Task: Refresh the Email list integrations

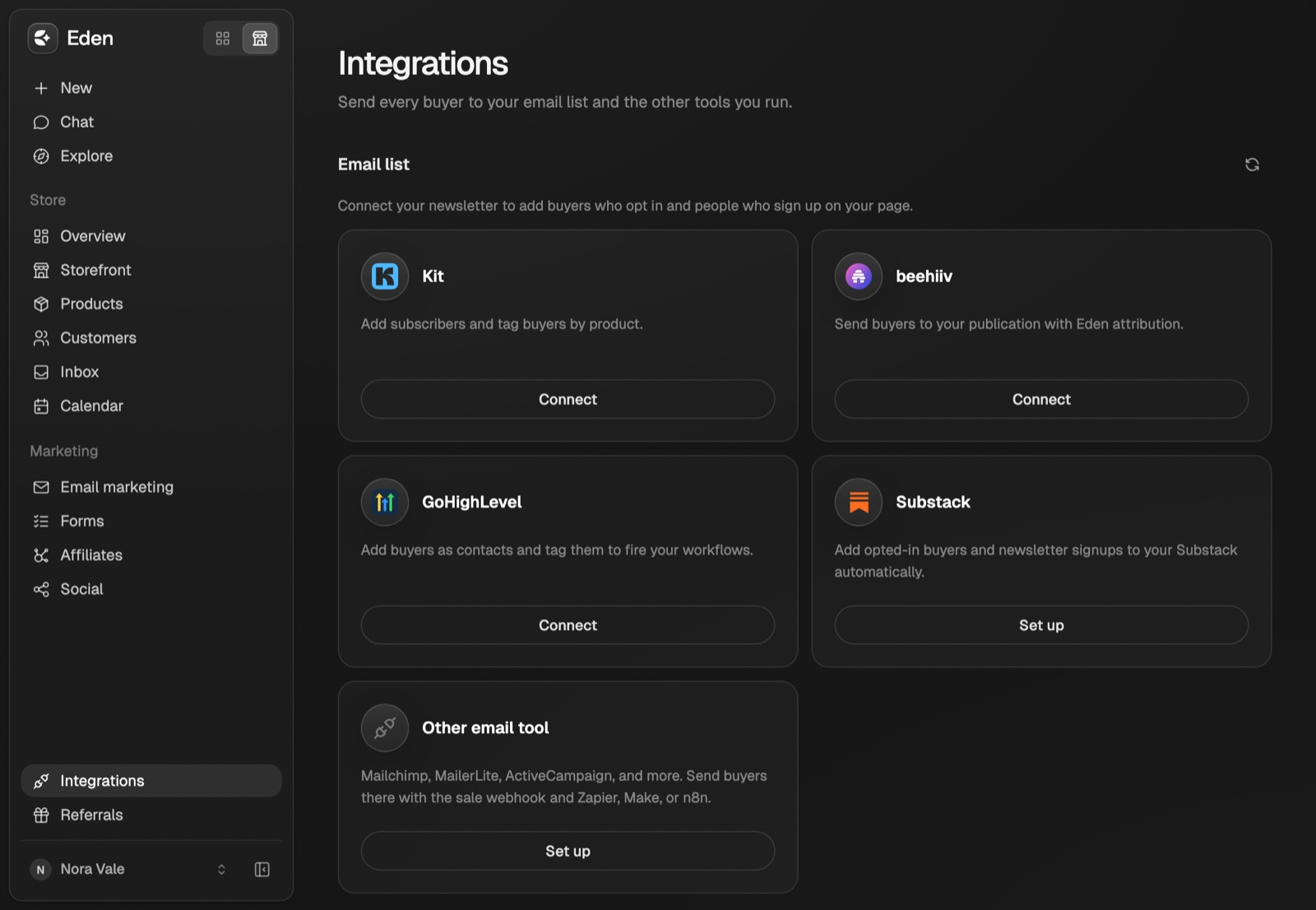Action: (1252, 165)
